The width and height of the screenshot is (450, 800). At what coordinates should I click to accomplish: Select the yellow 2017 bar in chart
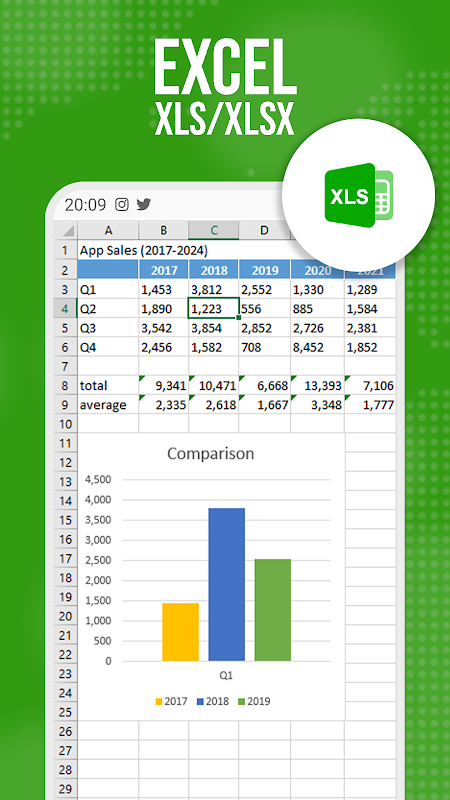[180, 632]
